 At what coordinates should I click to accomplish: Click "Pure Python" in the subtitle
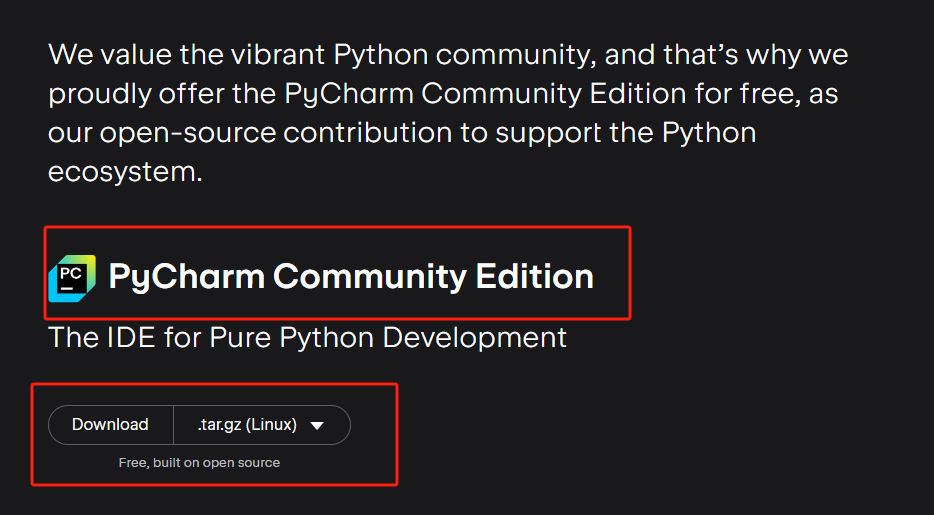pyautogui.click(x=289, y=337)
